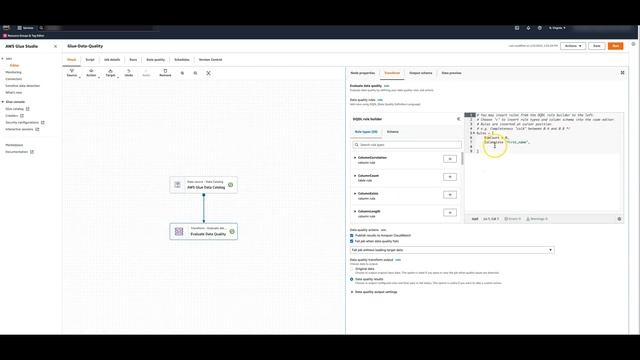The width and height of the screenshot is (640, 360).
Task: Expand the ColumnCorrelation rule details
Action: point(355,158)
